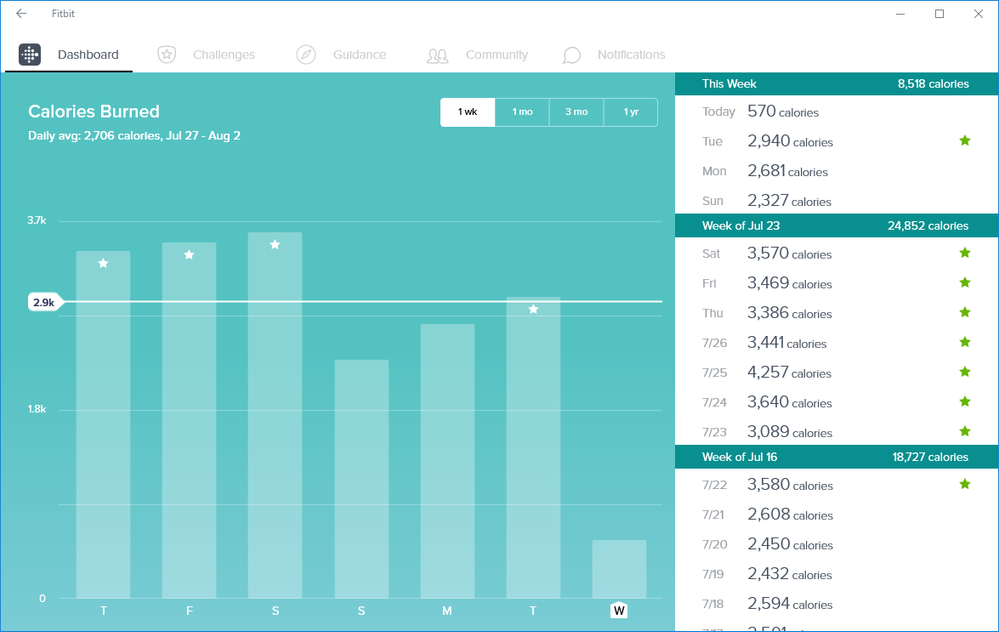
Task: Click the back arrow in the title bar
Action: tap(21, 13)
